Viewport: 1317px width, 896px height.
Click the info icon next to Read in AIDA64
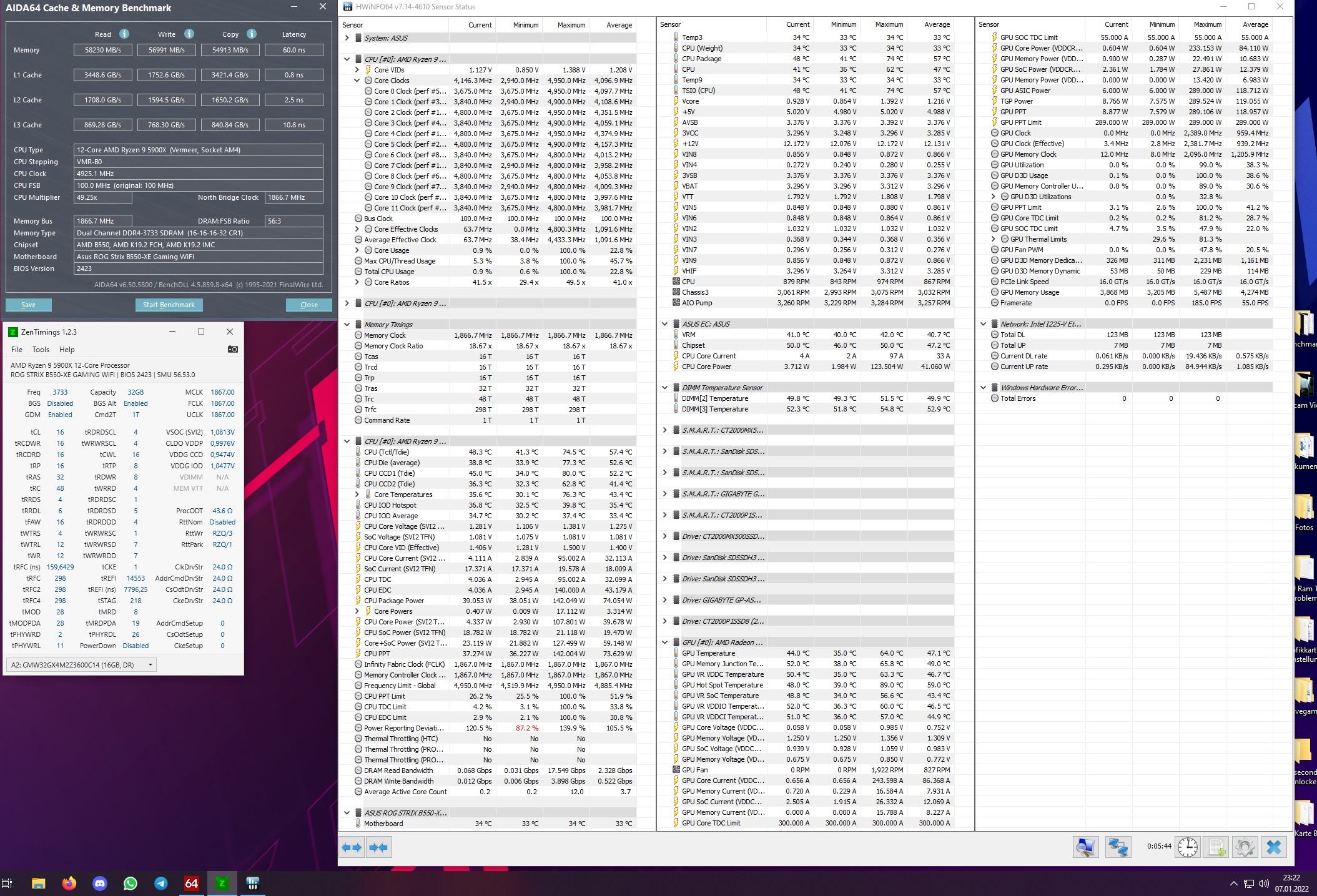[124, 34]
